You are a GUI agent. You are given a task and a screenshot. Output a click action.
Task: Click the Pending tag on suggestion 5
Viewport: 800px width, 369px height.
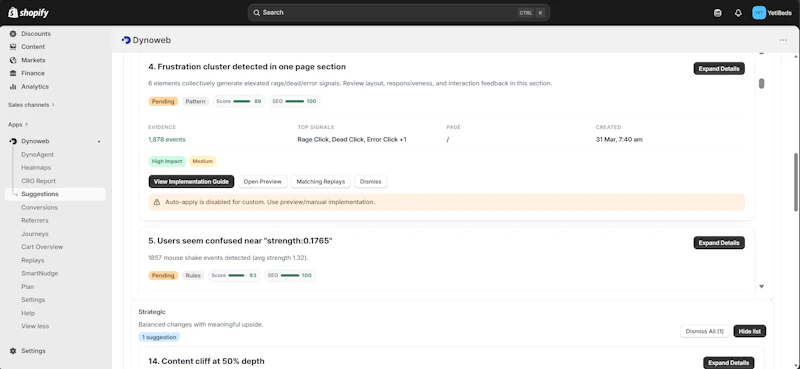[163, 276]
